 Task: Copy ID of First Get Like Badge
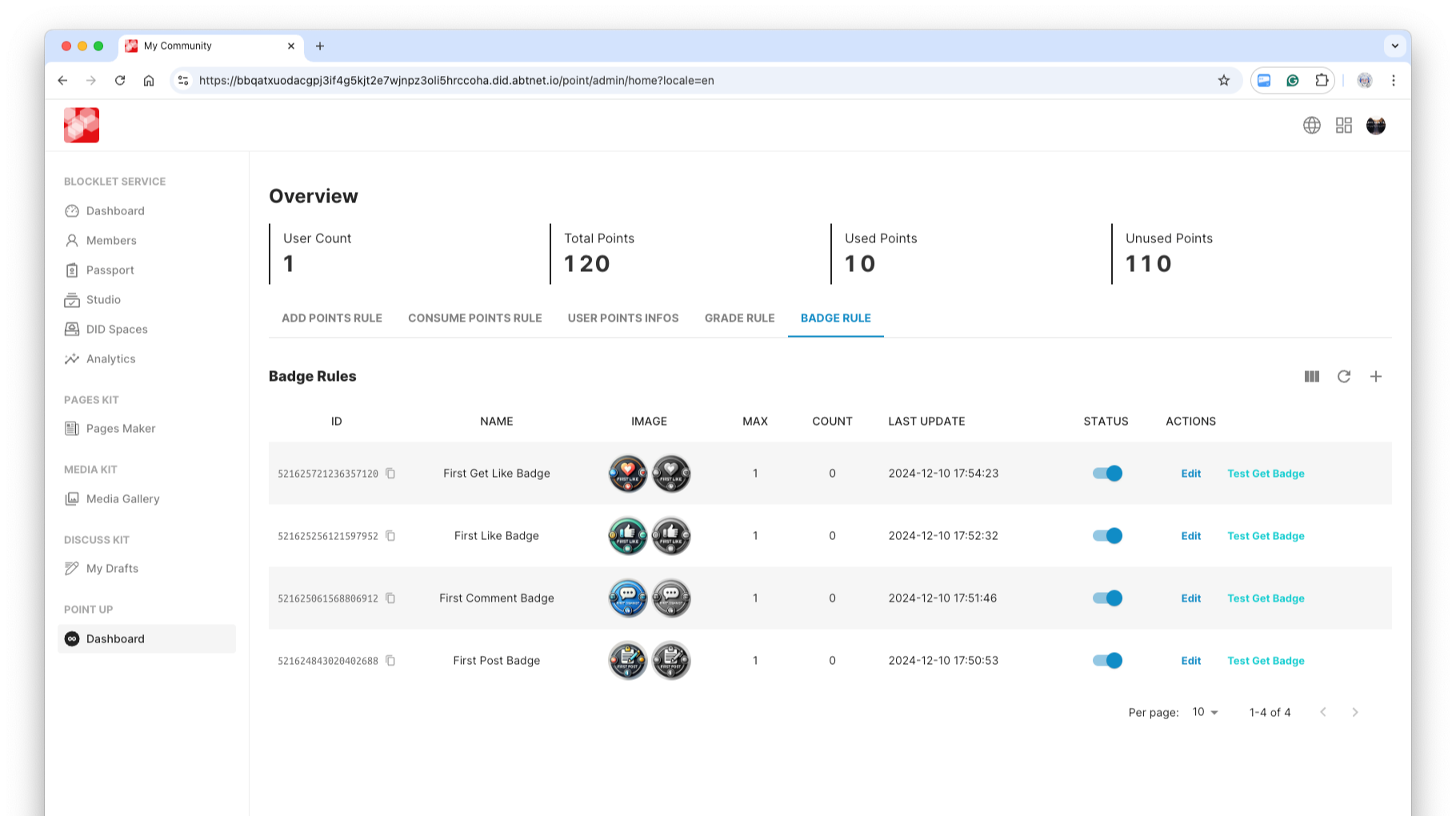[x=390, y=474]
